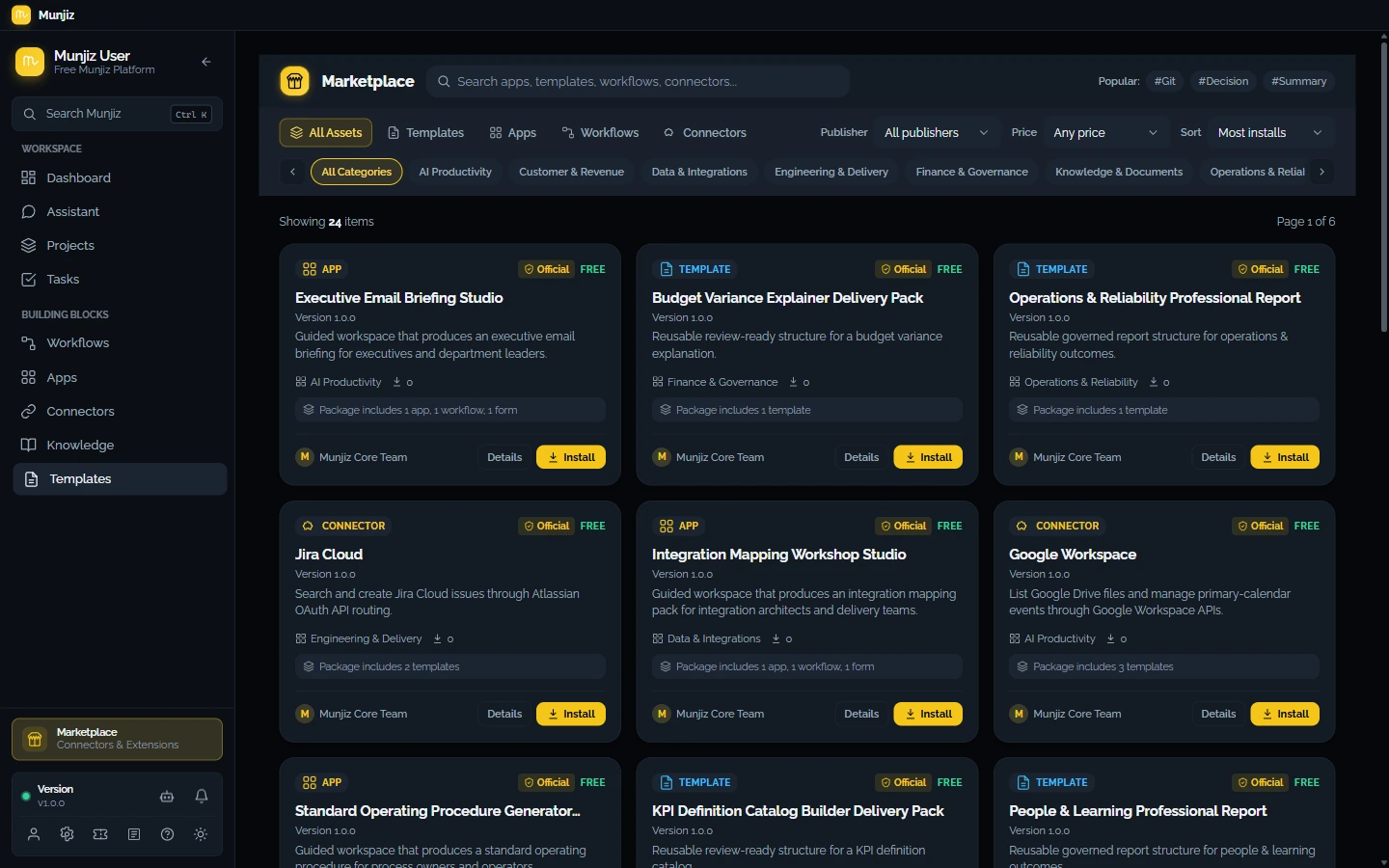The image size is (1389, 868).
Task: Click the KPI Definition Catalog Builder Delivery Pack title
Action: [798, 811]
